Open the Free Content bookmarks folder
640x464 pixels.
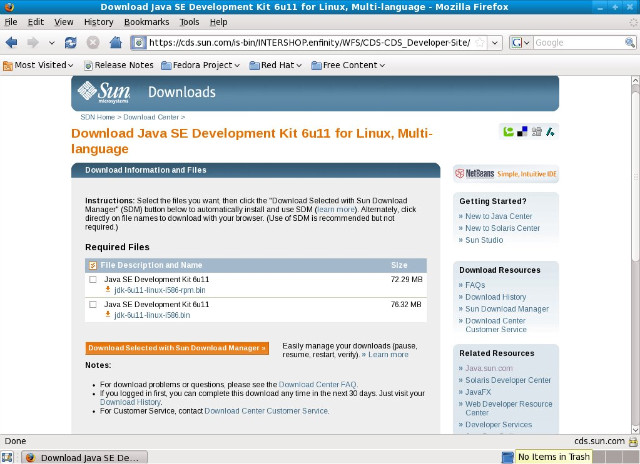pyautogui.click(x=348, y=65)
